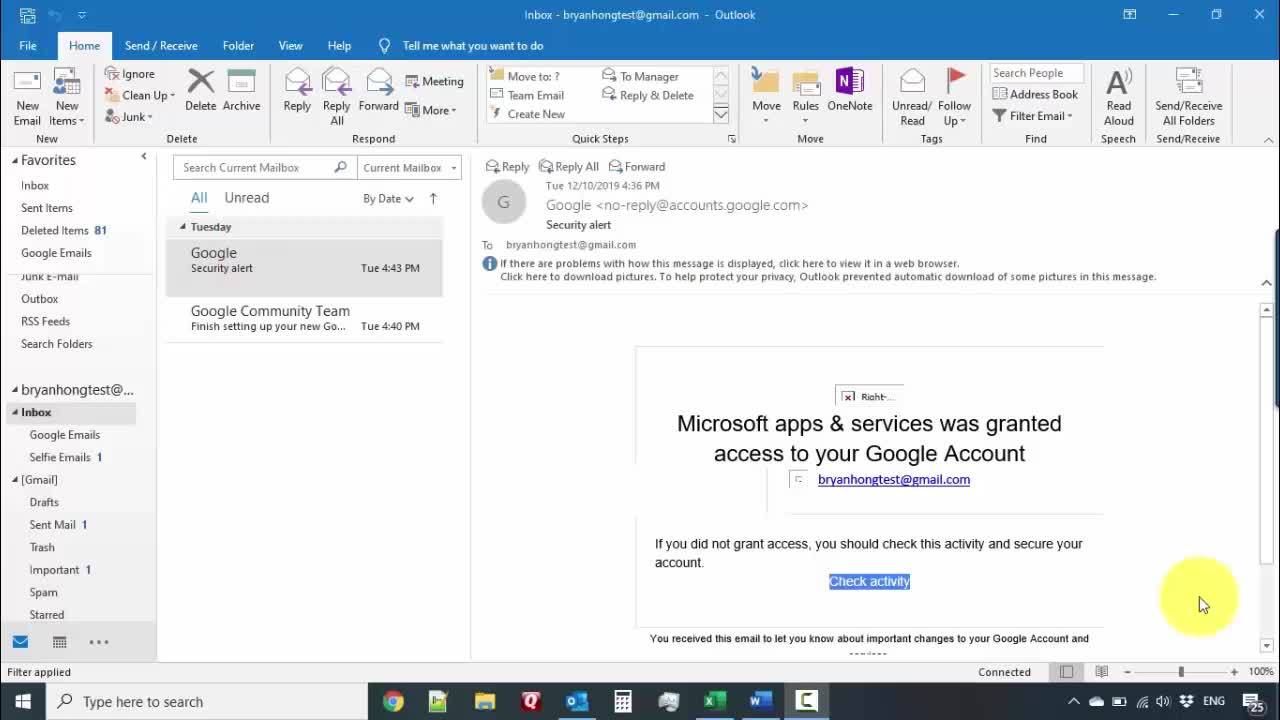1280x720 pixels.
Task: Toggle sort order arrow in message list
Action: [x=433, y=198]
